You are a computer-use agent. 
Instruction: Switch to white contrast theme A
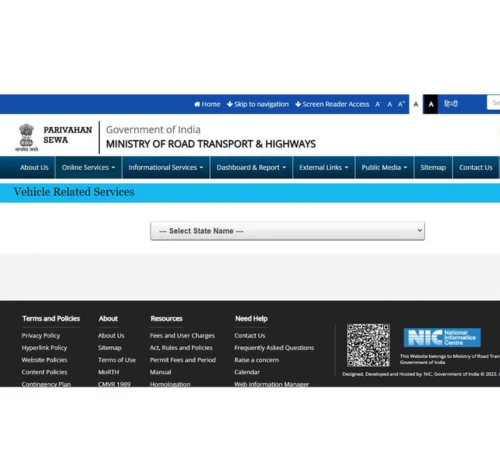pyautogui.click(x=416, y=104)
